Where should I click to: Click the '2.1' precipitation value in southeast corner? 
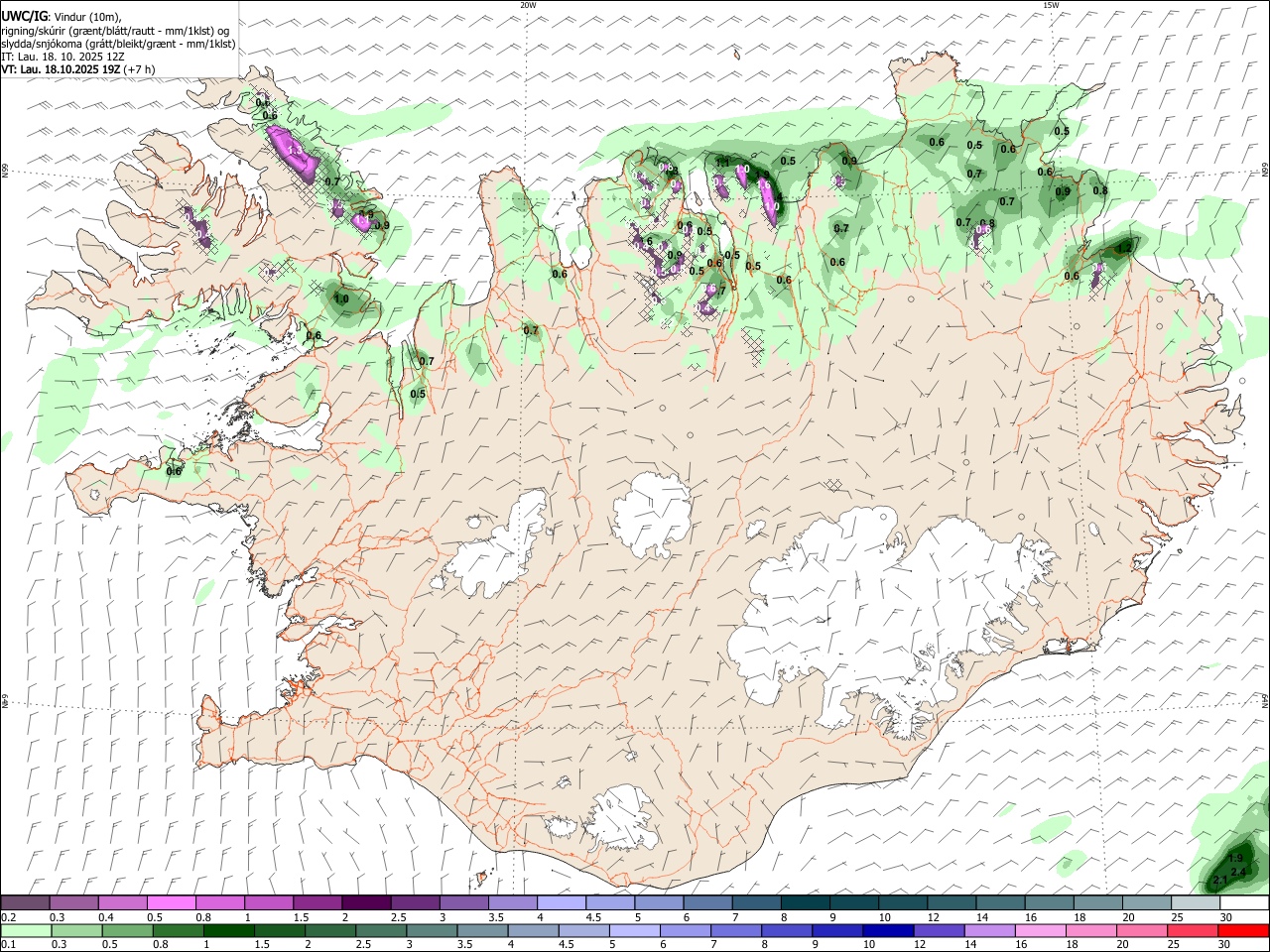point(1220,881)
